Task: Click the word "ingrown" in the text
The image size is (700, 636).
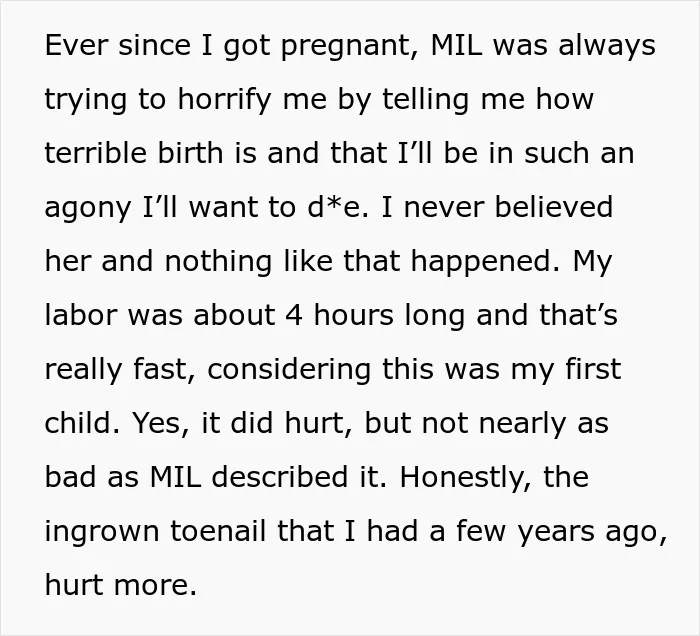Action: 102,532
